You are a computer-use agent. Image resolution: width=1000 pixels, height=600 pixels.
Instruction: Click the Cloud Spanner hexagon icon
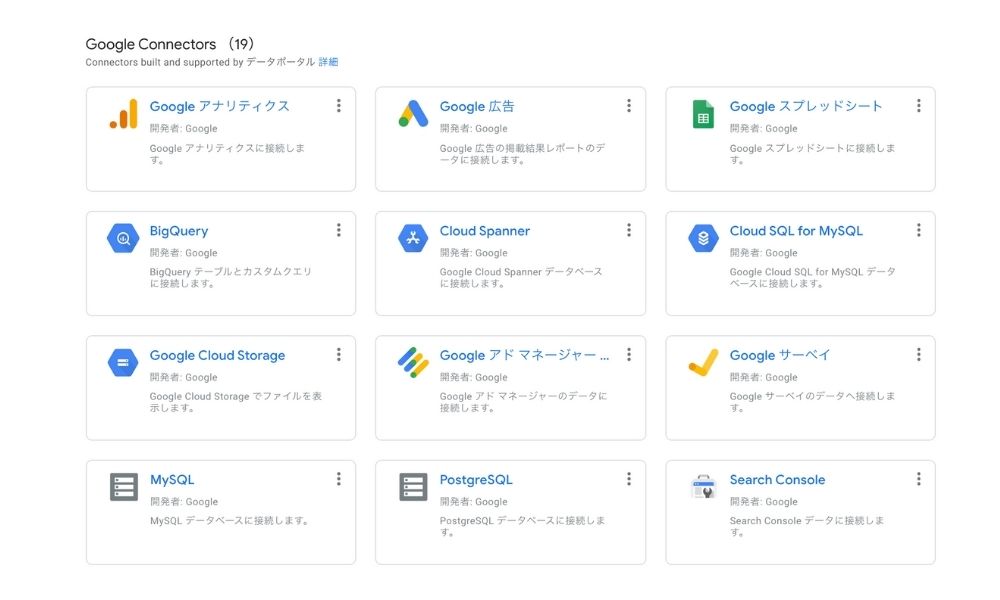pos(413,238)
